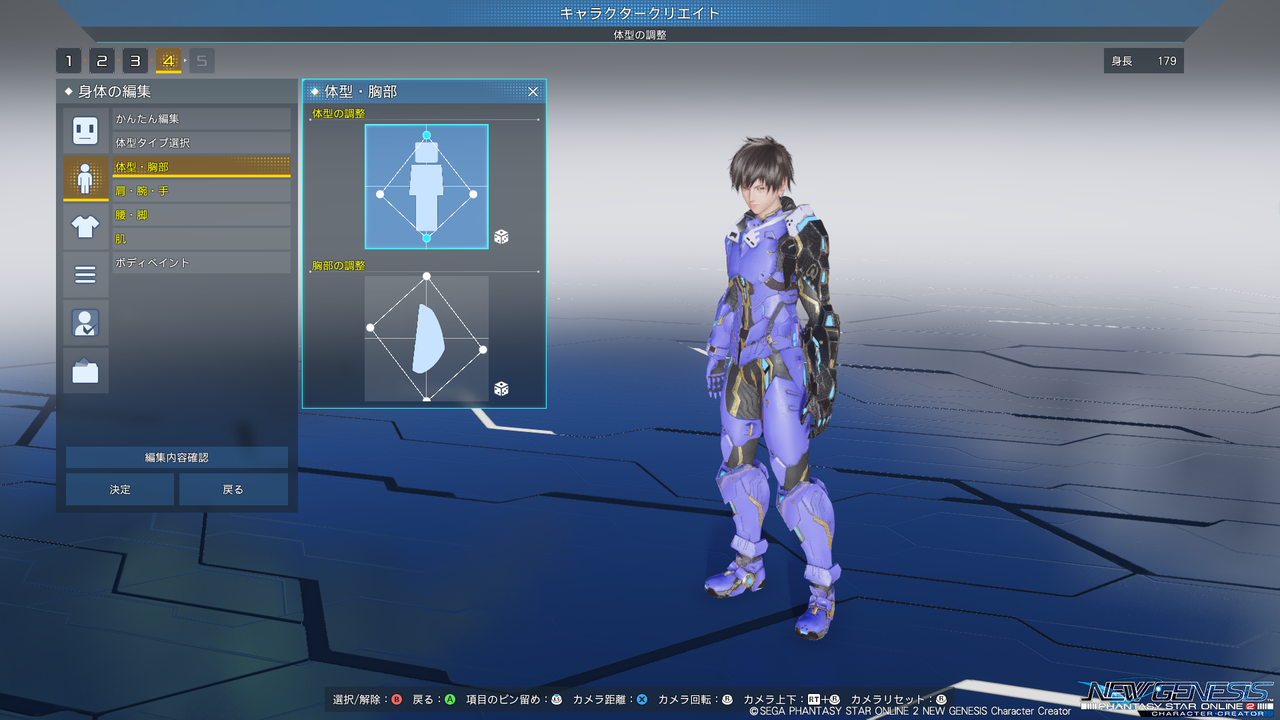Click the 胸部の調整 section label

[x=339, y=266]
